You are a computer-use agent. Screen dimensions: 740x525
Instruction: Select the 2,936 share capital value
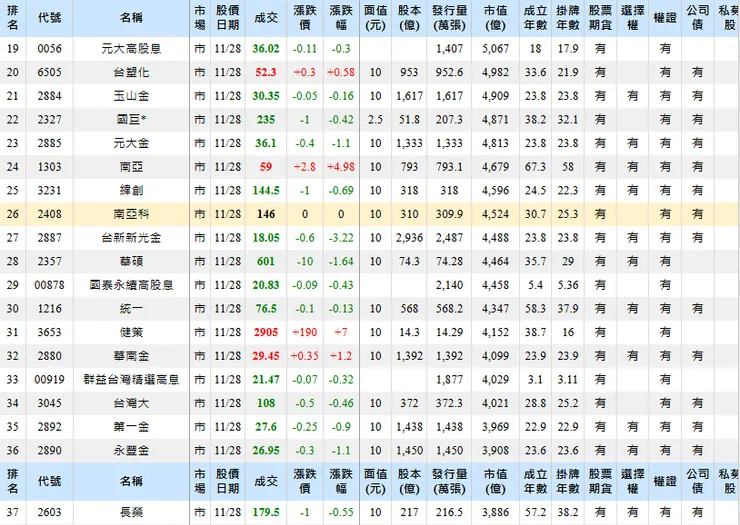[409, 237]
